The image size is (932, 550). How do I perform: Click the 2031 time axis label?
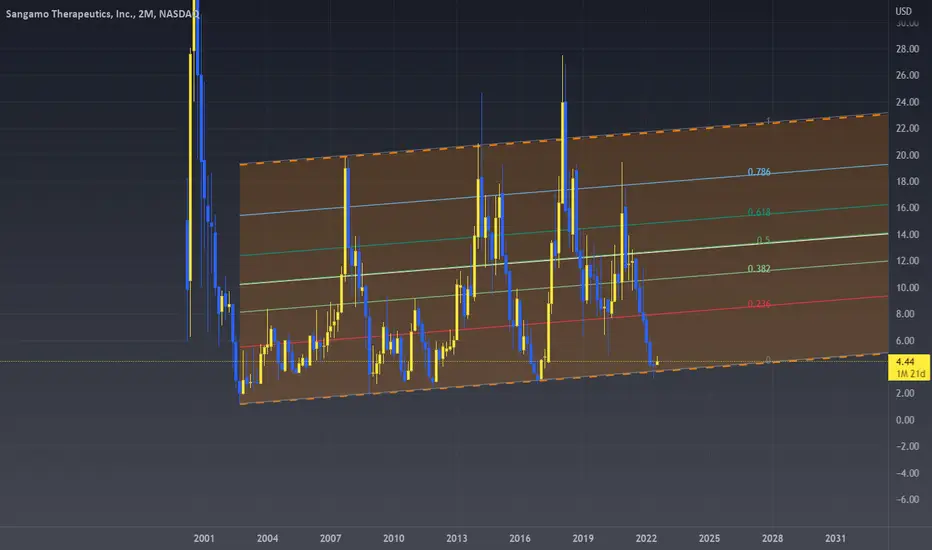pos(835,538)
